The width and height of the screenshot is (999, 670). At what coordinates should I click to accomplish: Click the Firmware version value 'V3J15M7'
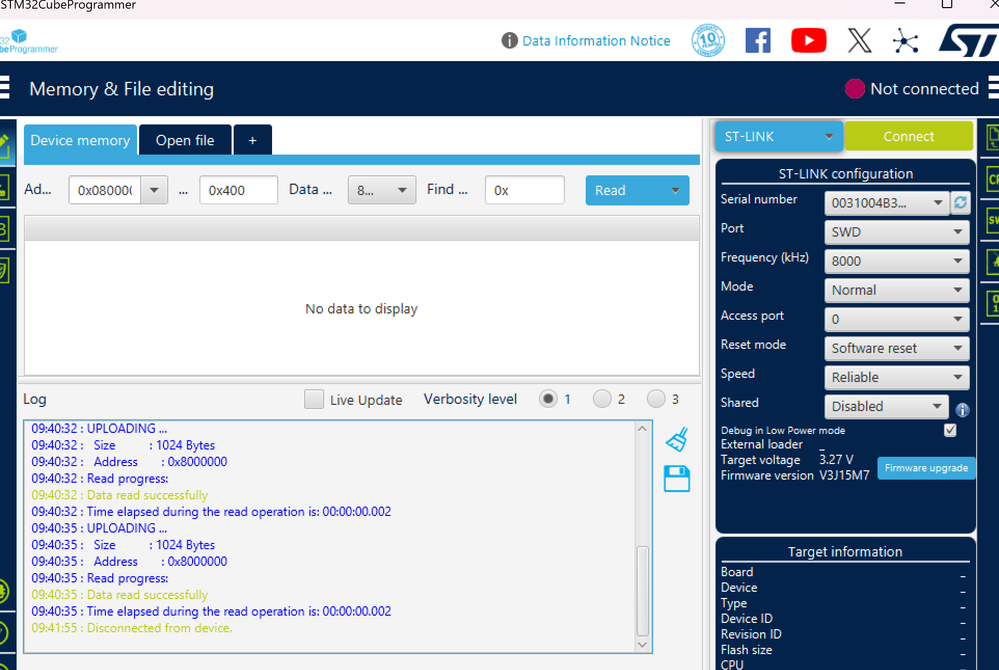pyautogui.click(x=844, y=476)
